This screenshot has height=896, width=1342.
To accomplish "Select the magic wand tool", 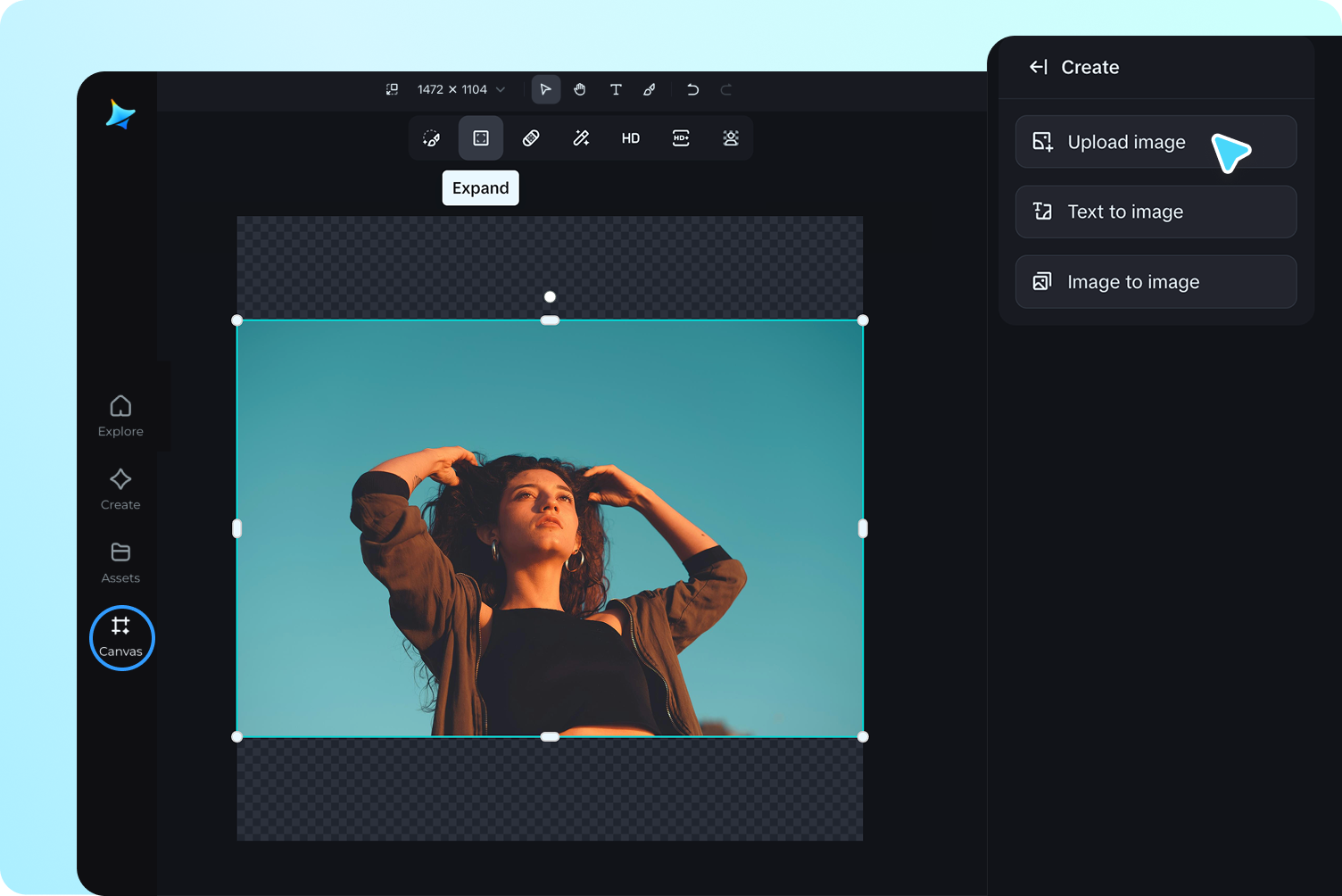I will [x=581, y=138].
